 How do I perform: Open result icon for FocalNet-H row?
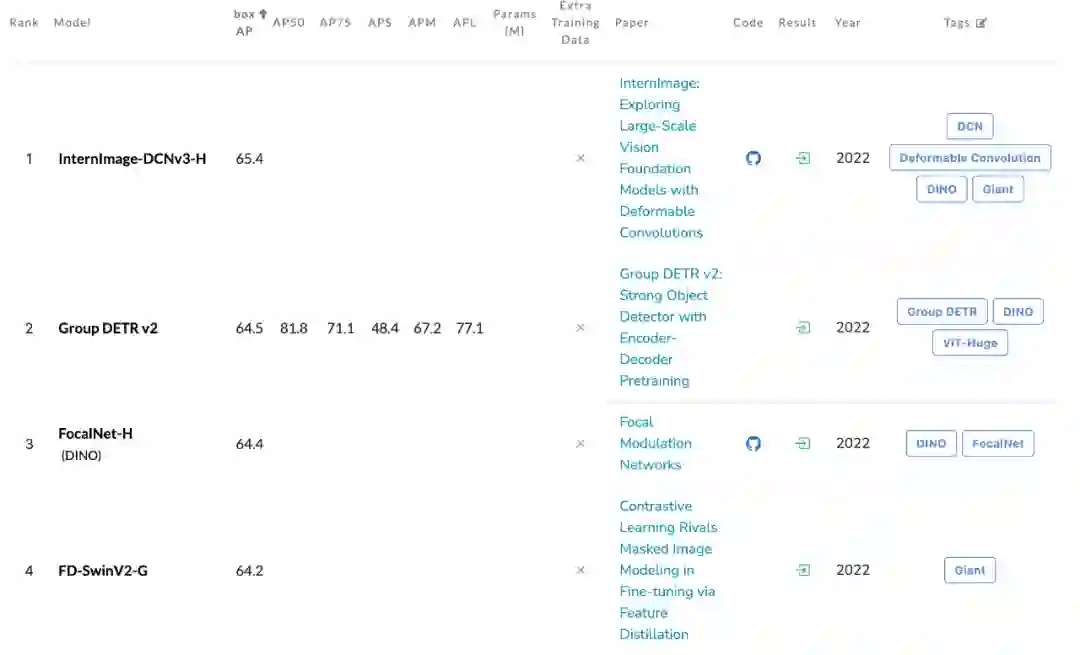coord(802,443)
